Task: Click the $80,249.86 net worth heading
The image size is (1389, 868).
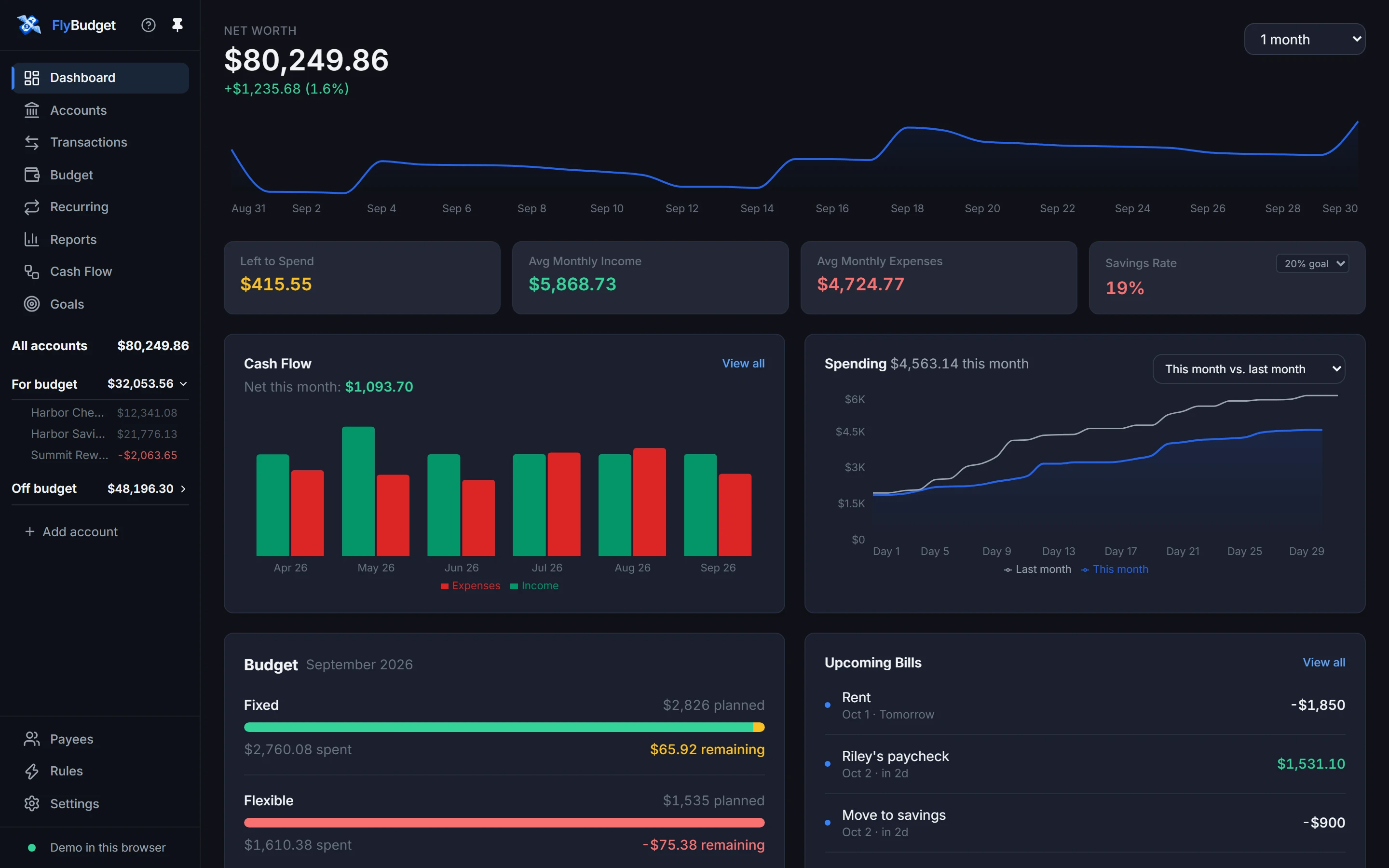Action: coord(307,60)
